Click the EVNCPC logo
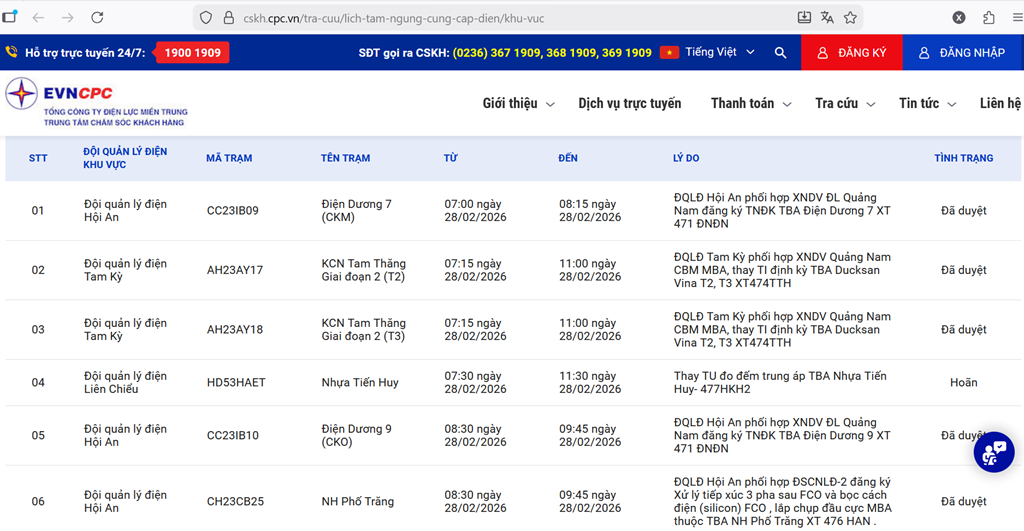 96,103
